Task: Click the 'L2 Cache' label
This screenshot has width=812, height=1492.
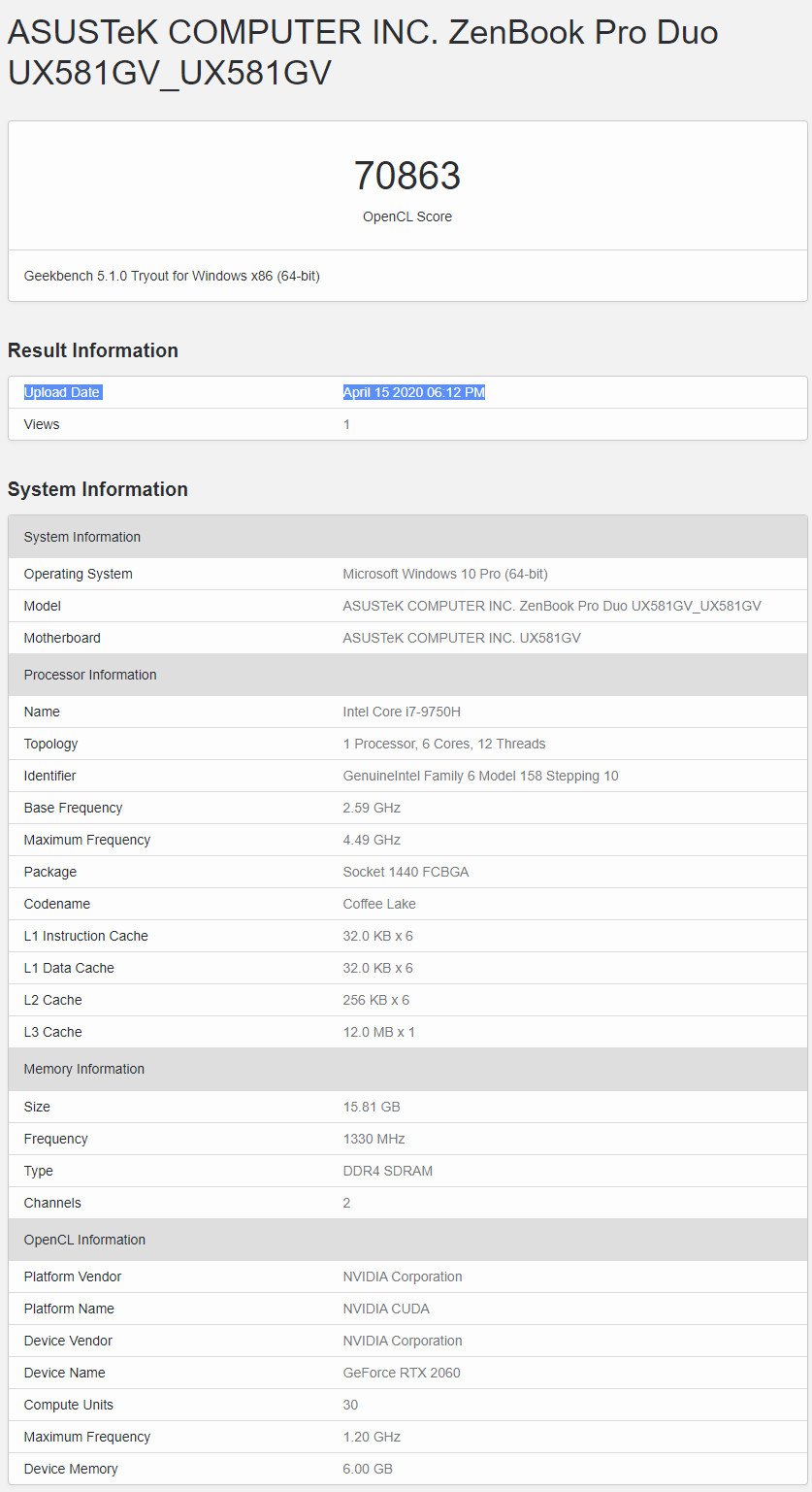Action: coord(53,1000)
